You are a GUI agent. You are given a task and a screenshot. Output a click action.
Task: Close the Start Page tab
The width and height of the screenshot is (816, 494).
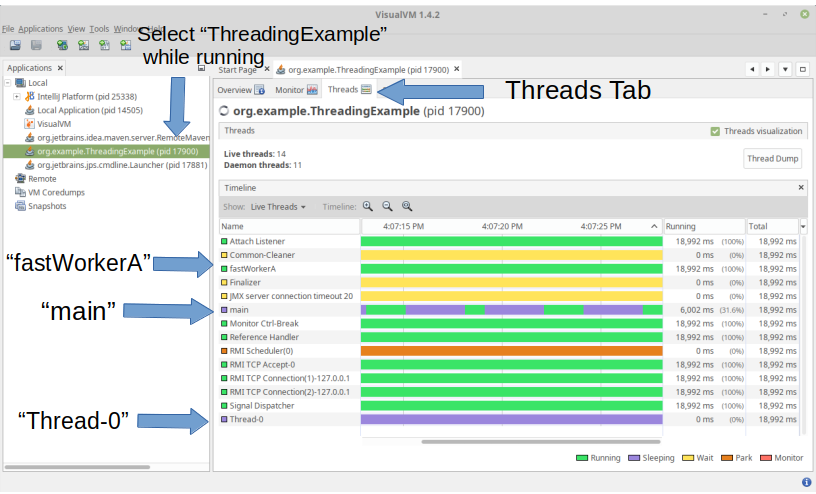pos(267,69)
